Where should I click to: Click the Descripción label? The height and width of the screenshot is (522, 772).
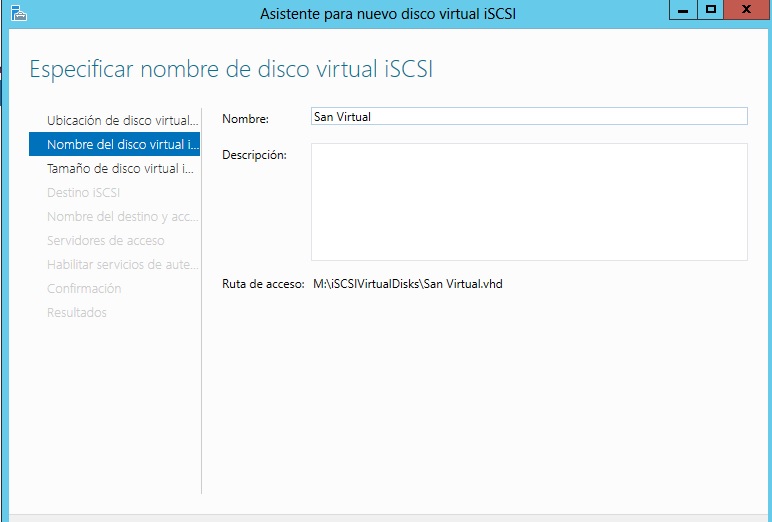254,155
